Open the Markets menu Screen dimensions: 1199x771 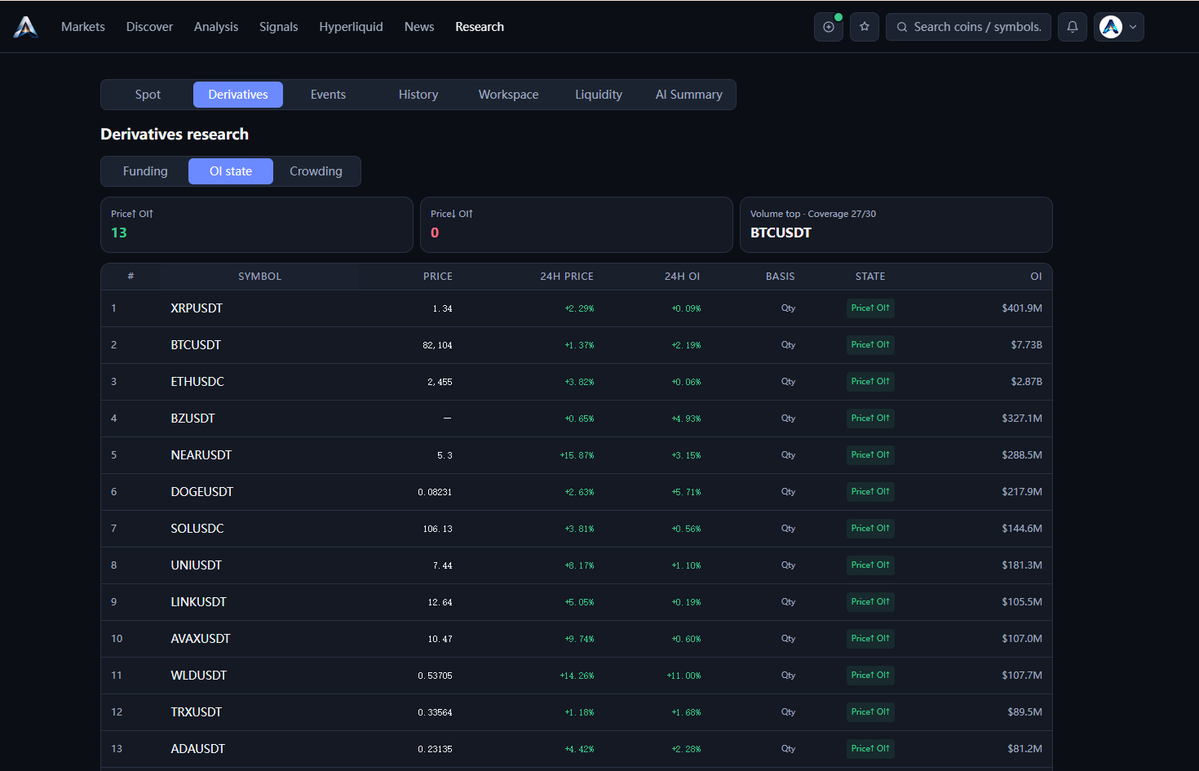(x=83, y=27)
